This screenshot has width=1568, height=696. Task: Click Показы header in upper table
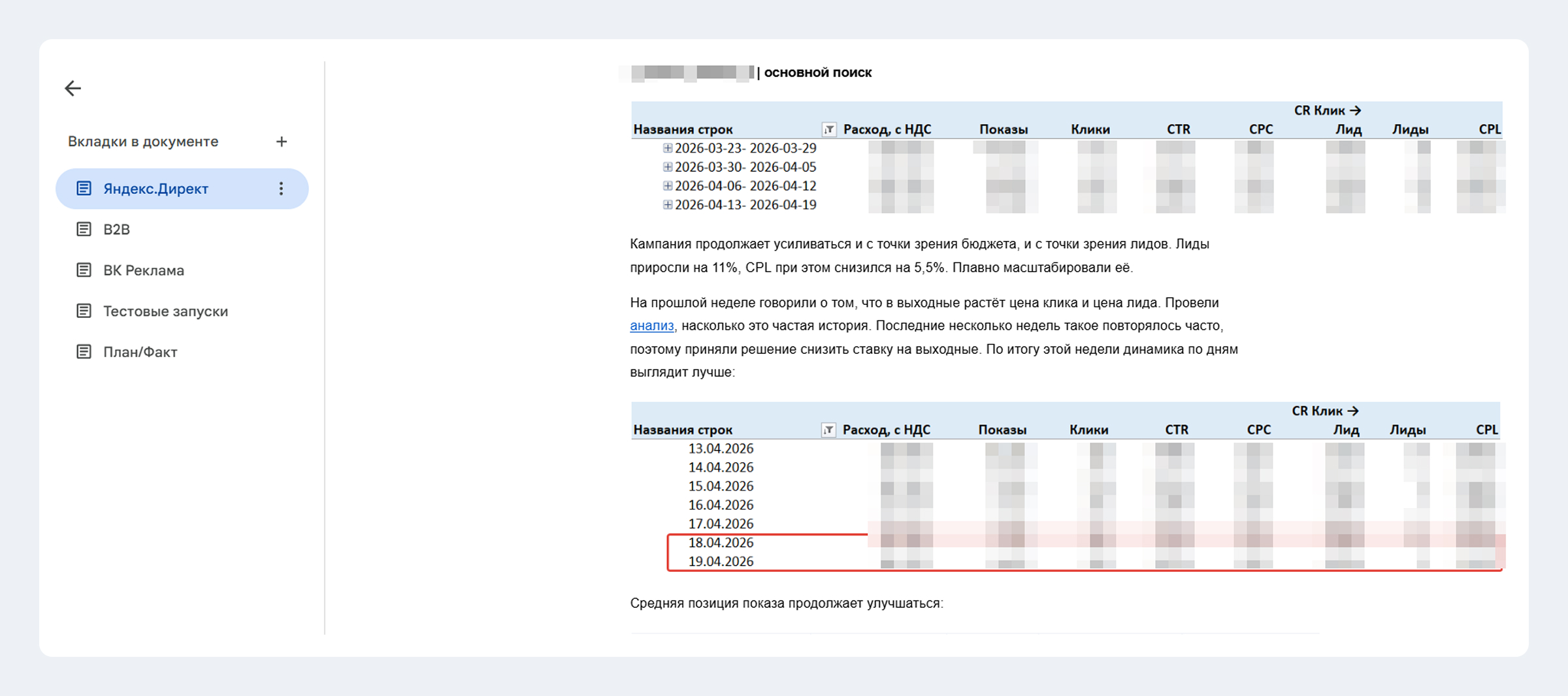click(1004, 129)
